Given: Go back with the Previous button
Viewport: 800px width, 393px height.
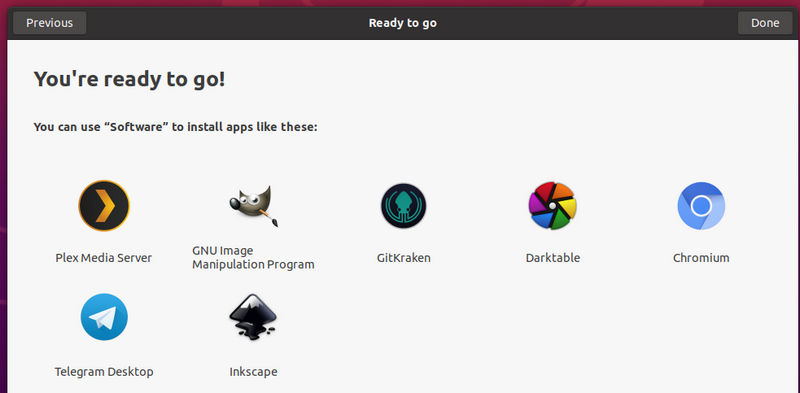Looking at the screenshot, I should coord(49,23).
